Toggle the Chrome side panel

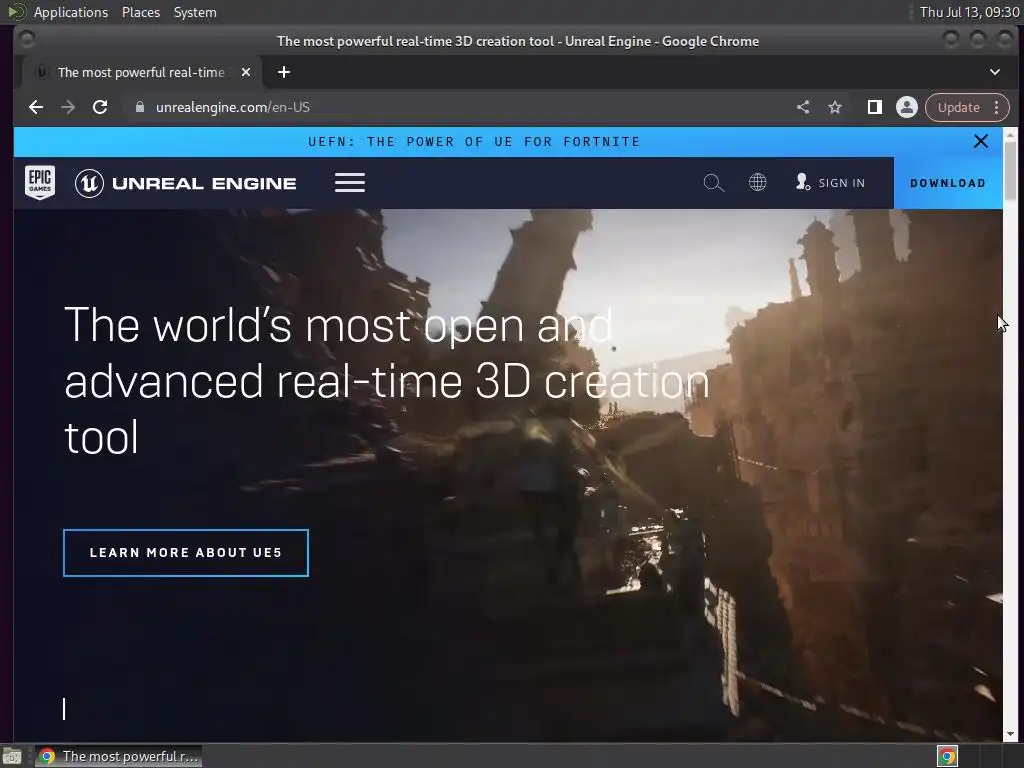(874, 107)
